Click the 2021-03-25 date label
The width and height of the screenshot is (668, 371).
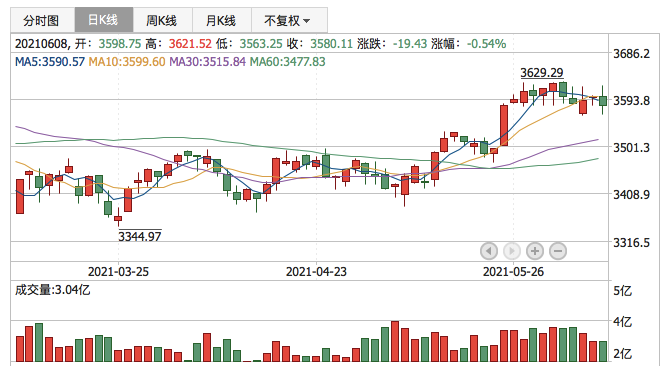(x=118, y=271)
